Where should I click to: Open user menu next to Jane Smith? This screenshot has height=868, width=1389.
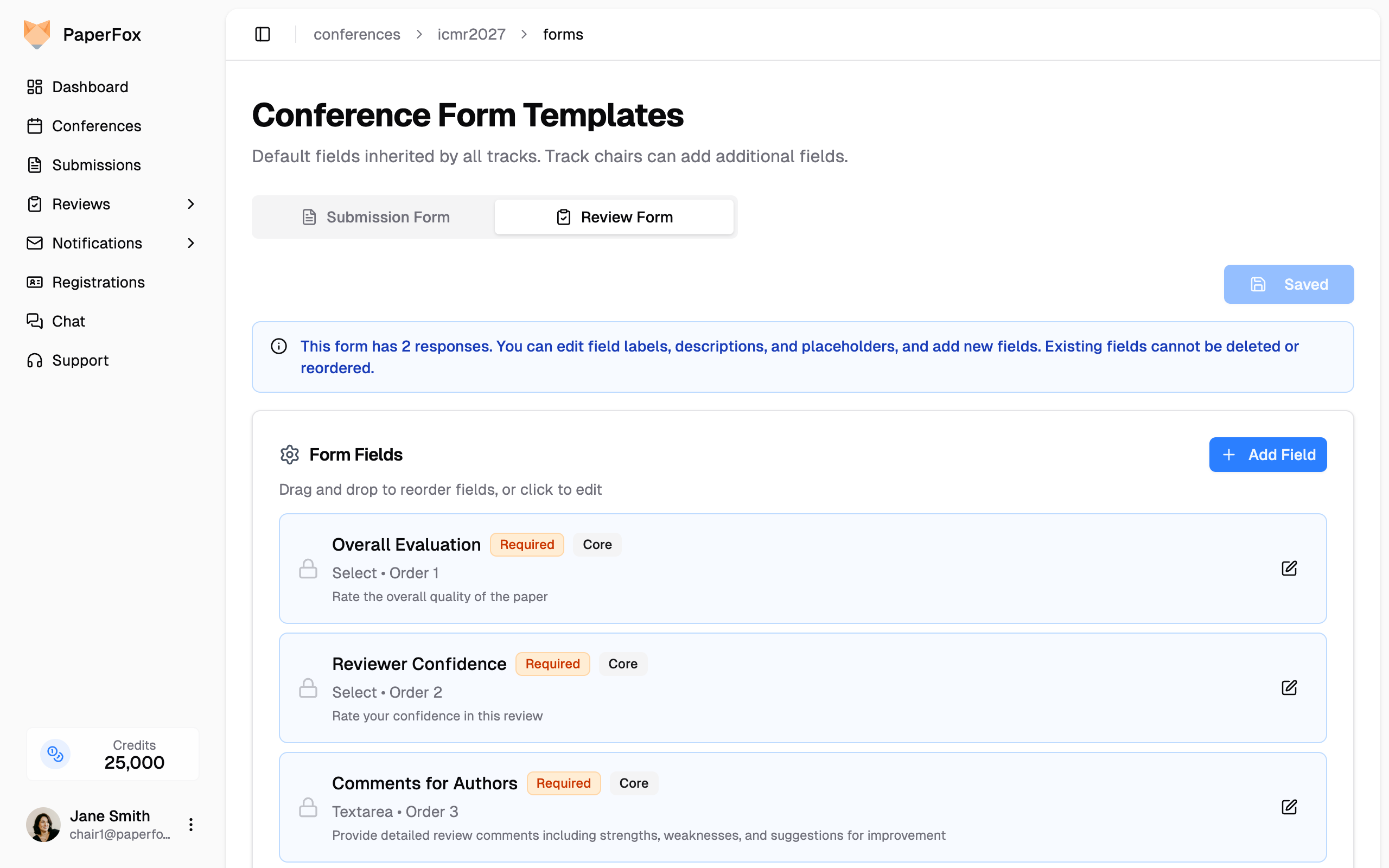[191, 825]
